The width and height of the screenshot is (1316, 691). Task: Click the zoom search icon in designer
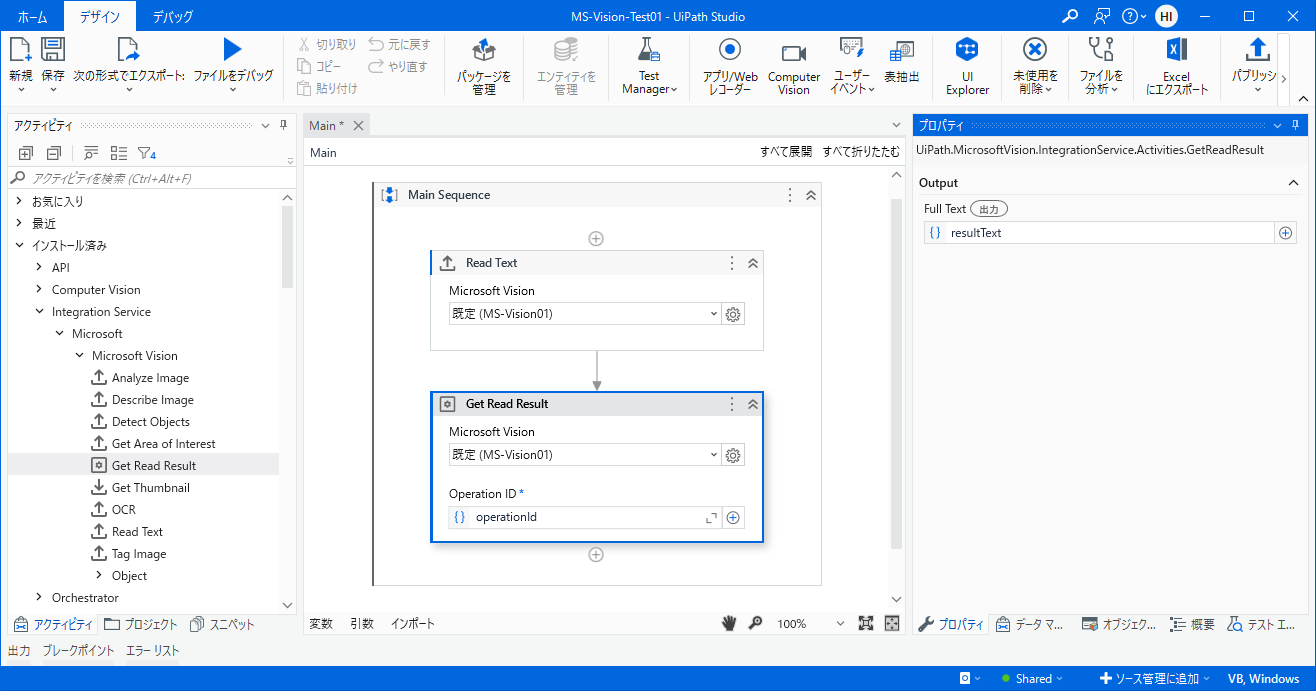tap(756, 623)
